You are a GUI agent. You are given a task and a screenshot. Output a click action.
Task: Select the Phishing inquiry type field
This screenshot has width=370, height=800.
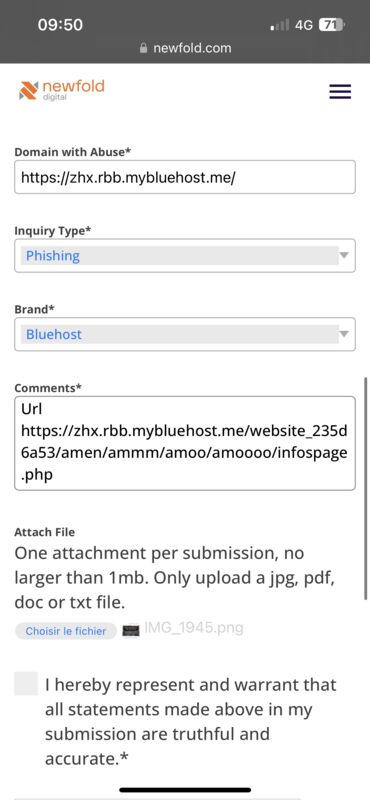(185, 255)
